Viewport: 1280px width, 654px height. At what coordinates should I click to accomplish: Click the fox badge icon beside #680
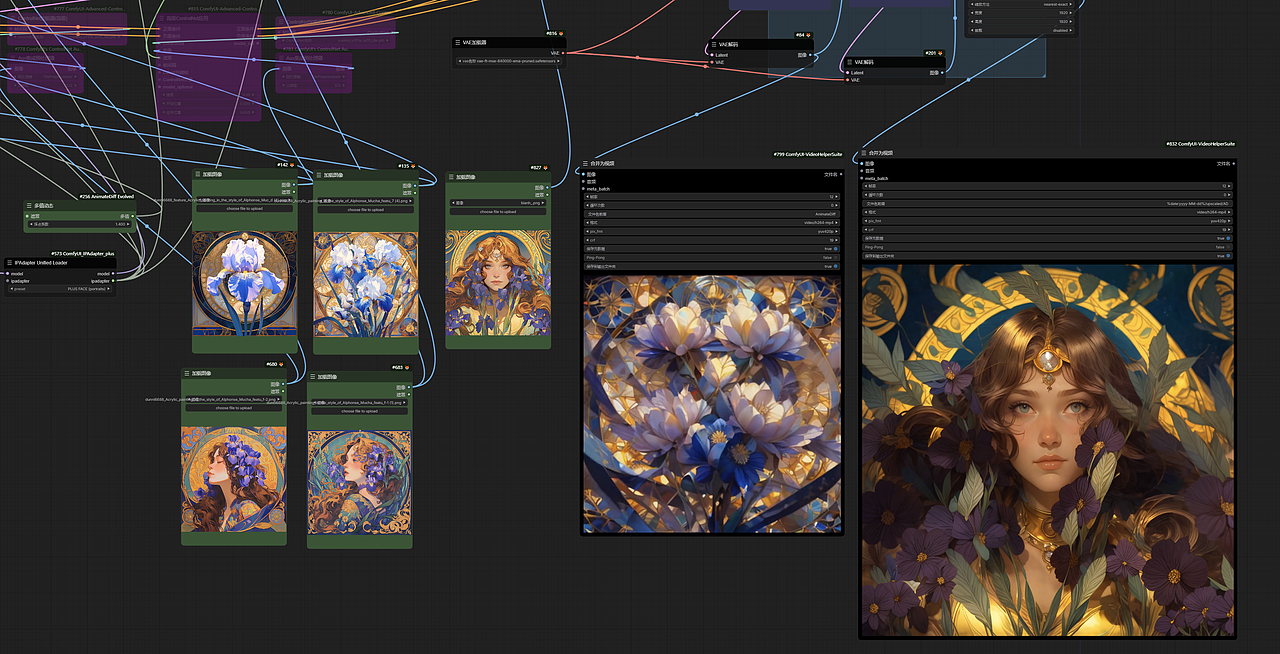pyautogui.click(x=282, y=364)
